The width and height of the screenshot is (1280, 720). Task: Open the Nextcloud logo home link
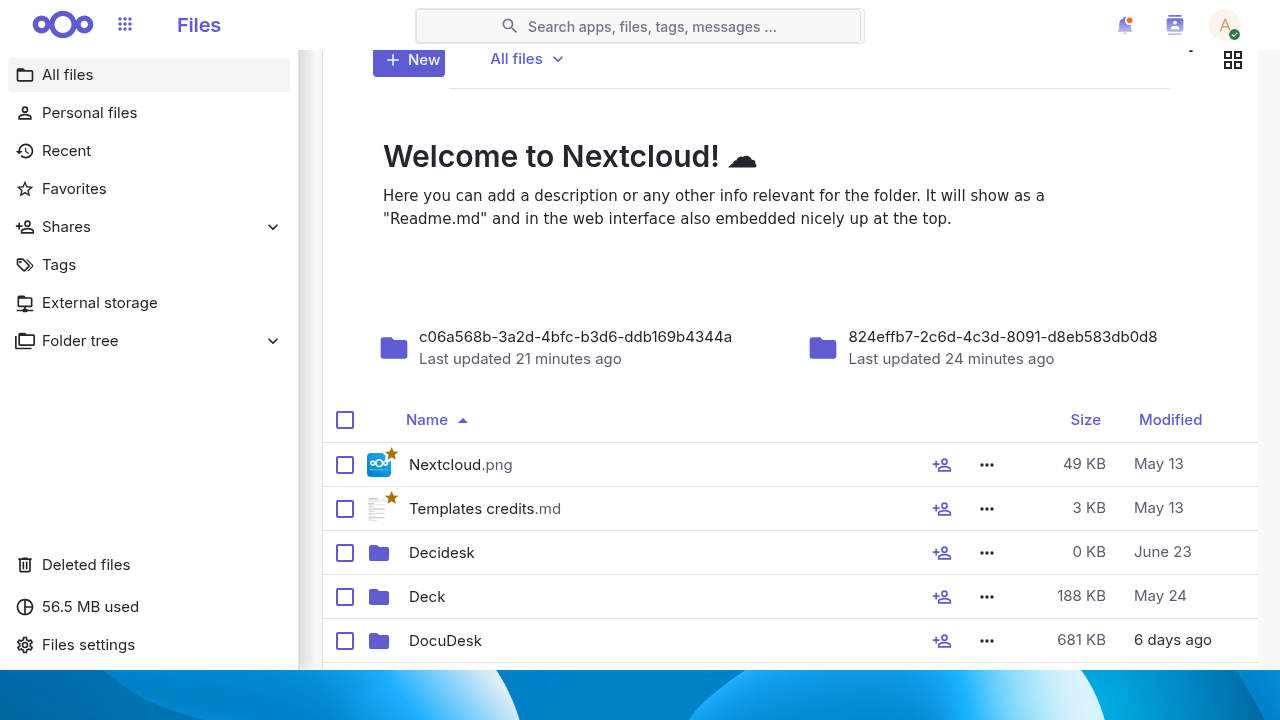[63, 25]
